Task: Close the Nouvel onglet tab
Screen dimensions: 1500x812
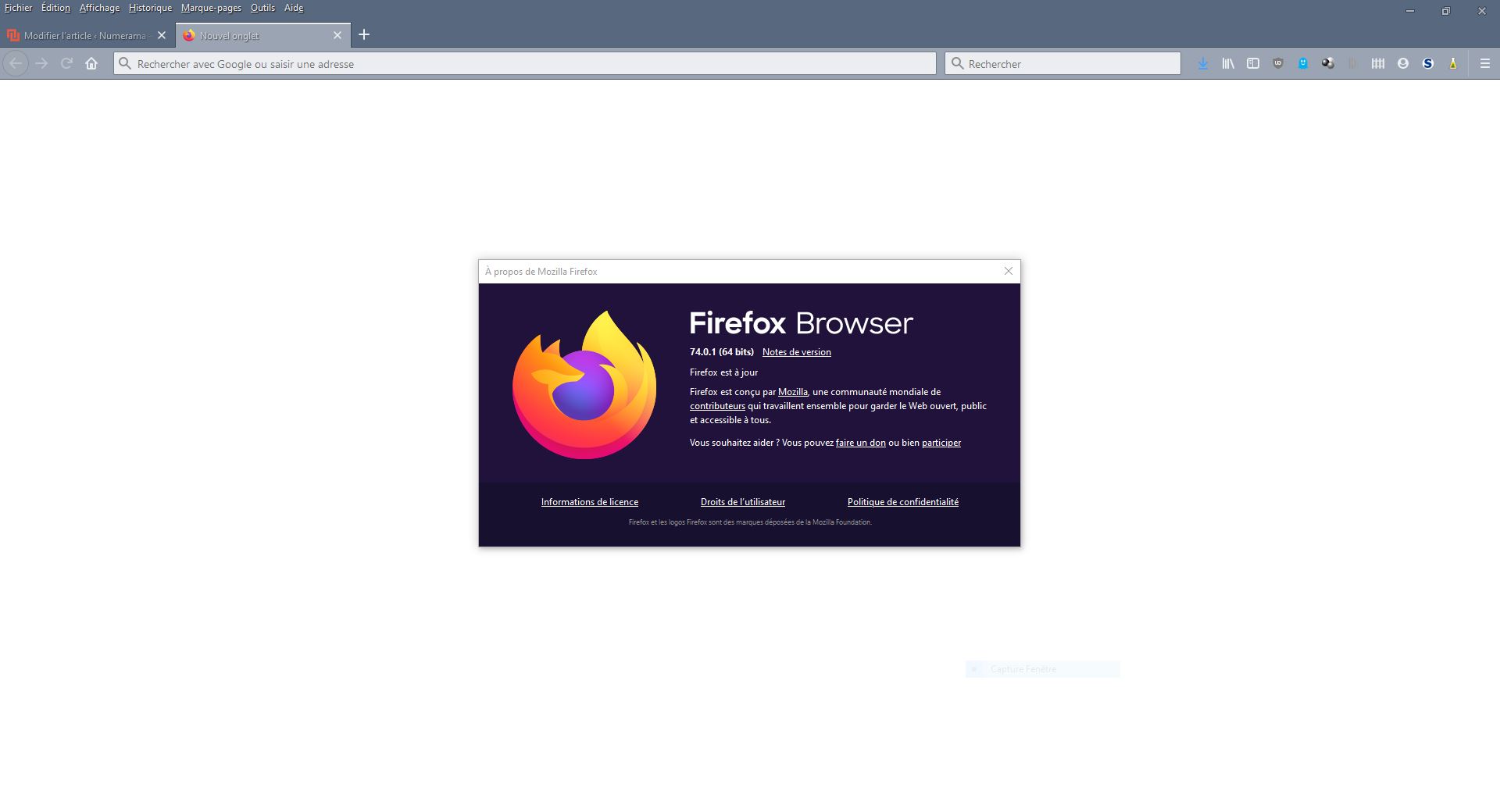Action: coord(337,35)
